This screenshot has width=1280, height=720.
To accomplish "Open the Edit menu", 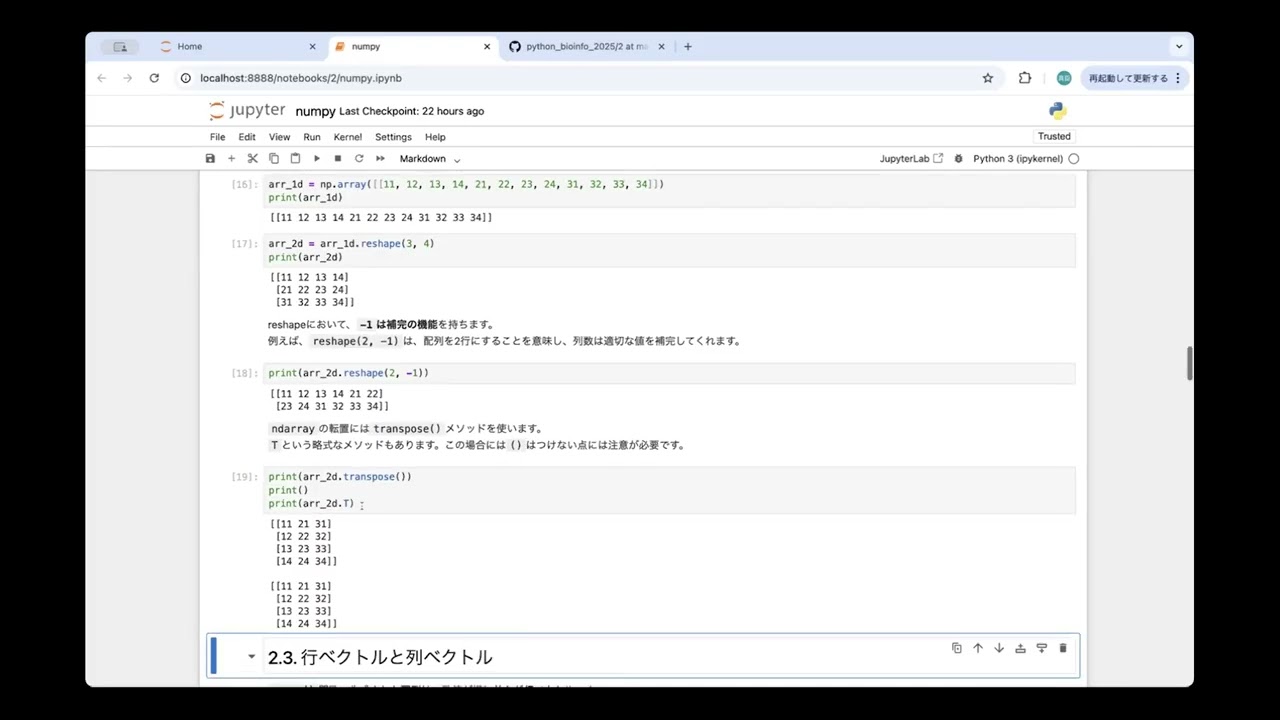I will point(247,137).
